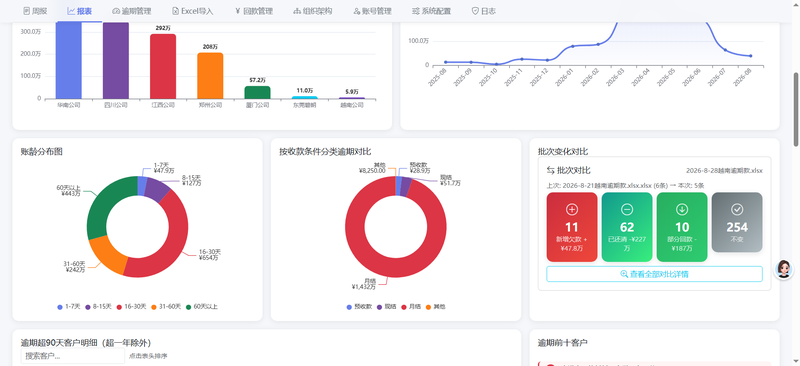Switch to the 逾期管理 tab
The image size is (800, 366).
(x=131, y=11)
